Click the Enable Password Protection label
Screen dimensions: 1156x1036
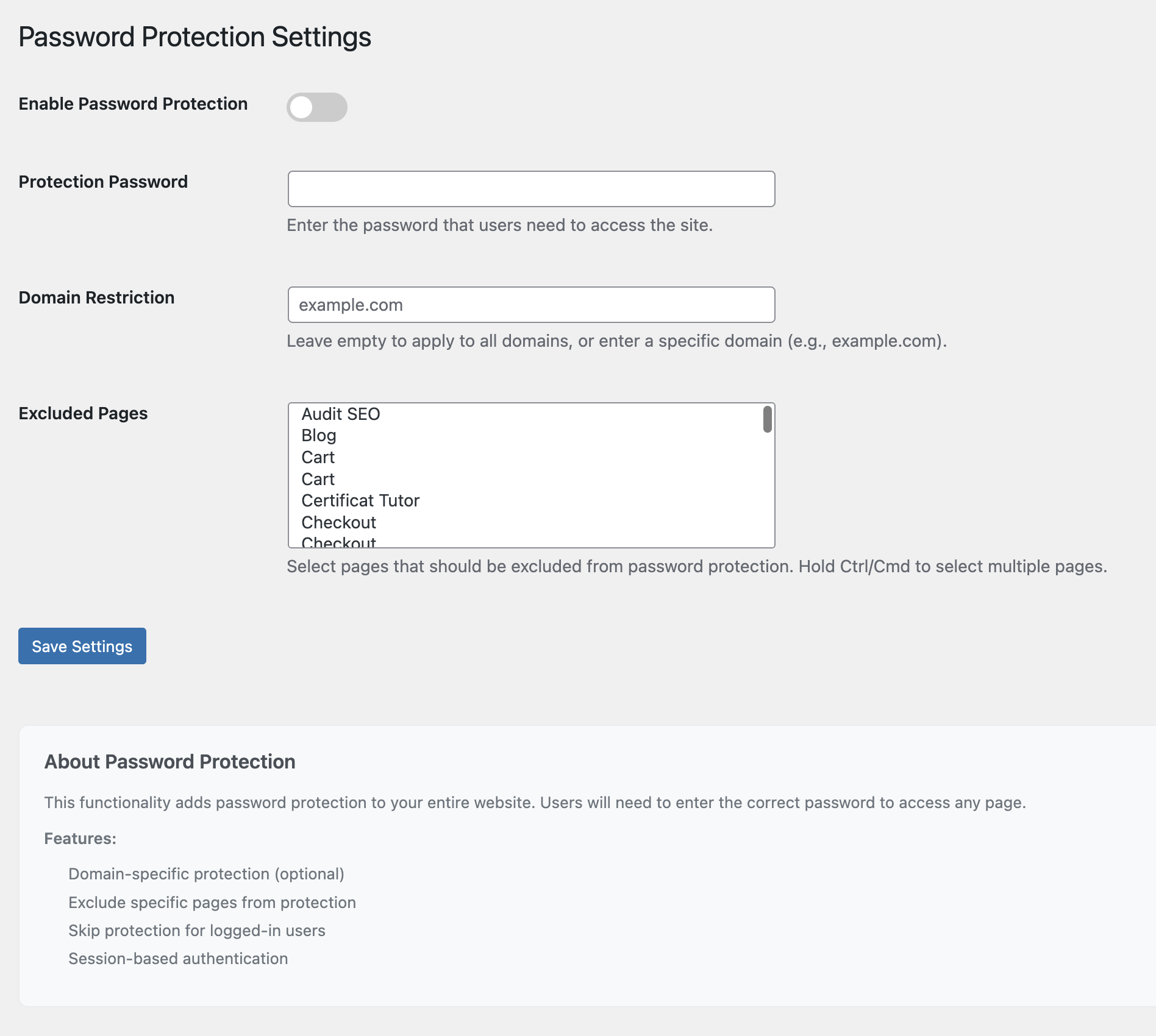133,104
